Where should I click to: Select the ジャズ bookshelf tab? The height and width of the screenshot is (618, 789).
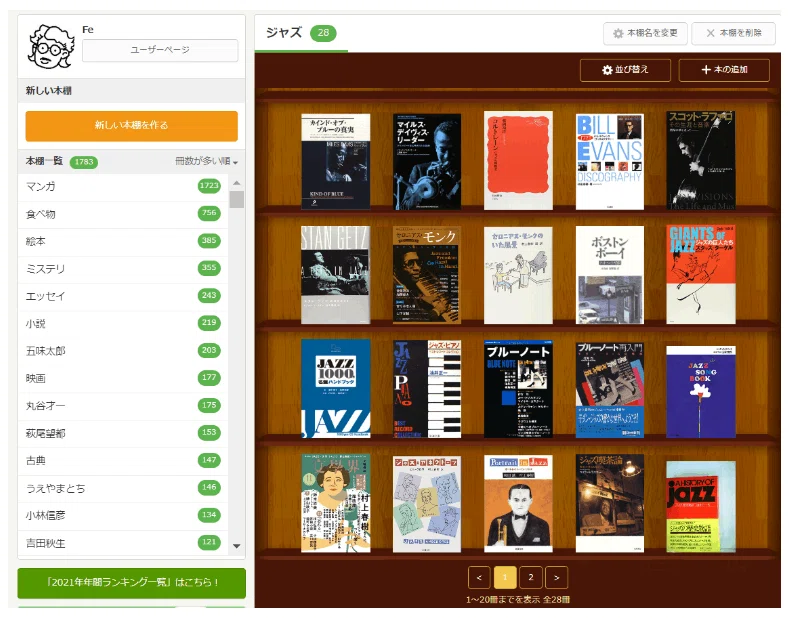click(301, 33)
